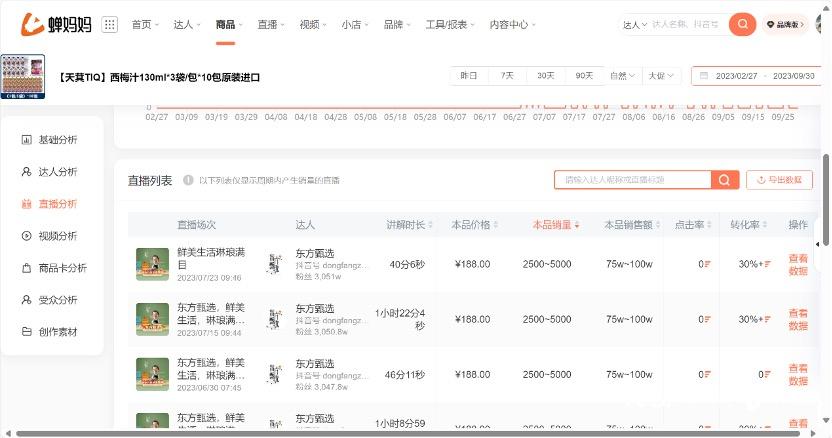Click 东方甄选 avatar in 07/15 row

click(275, 319)
